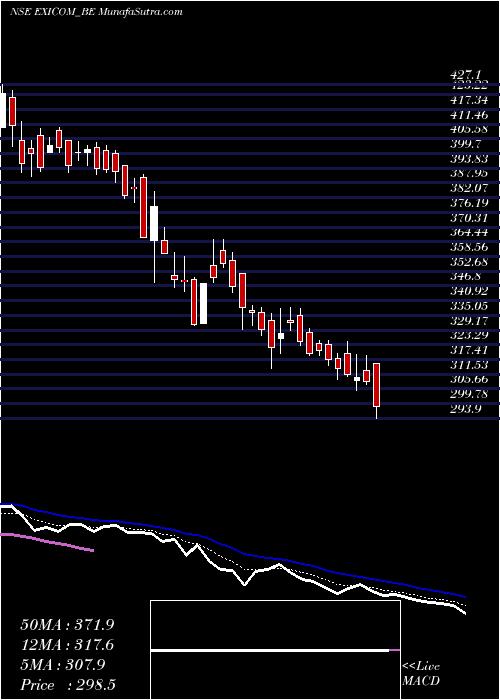500x700 pixels.
Task: Click the tall white candle near 340.92
Action: [x=204, y=303]
